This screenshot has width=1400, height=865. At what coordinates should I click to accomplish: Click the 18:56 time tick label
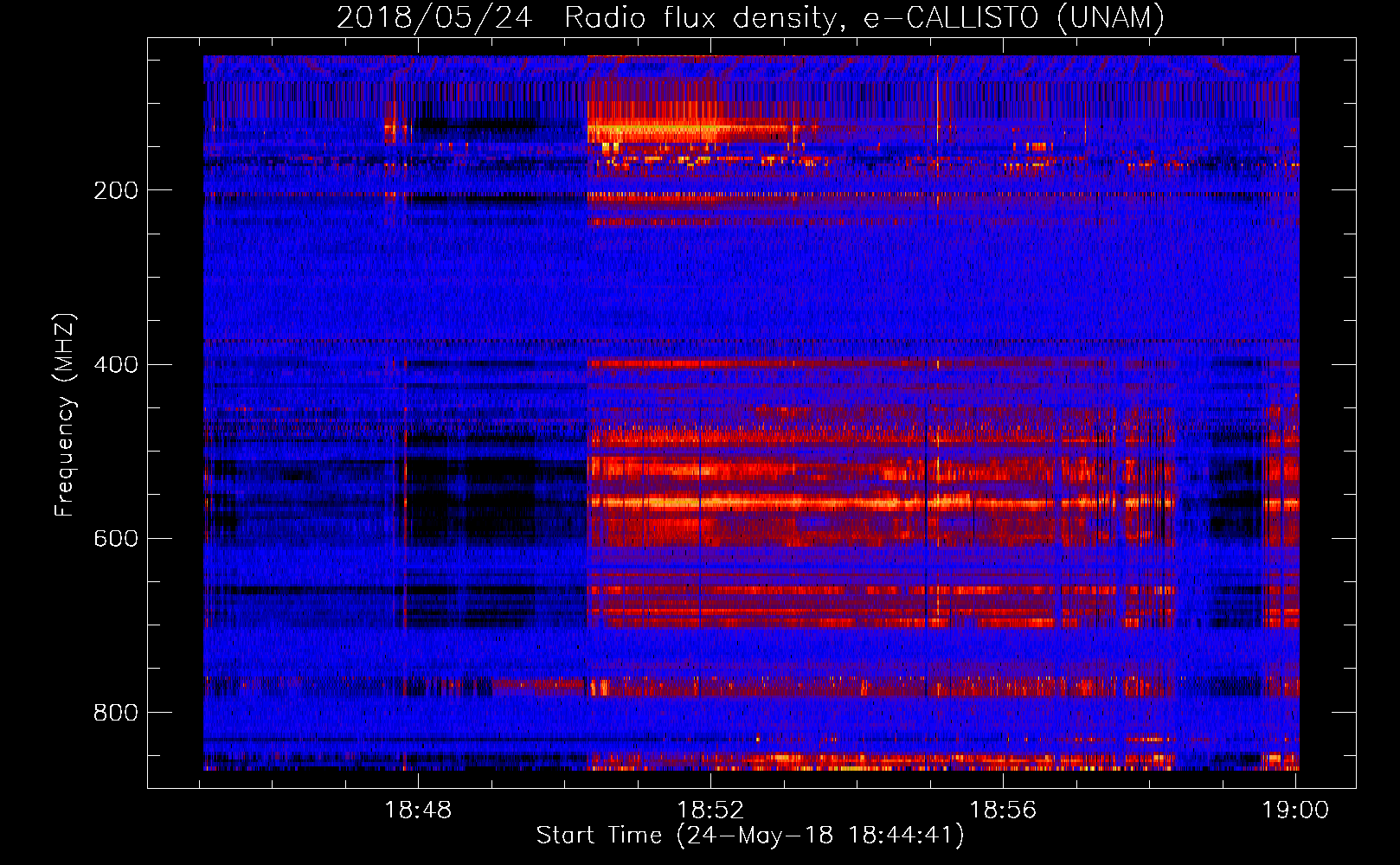pyautogui.click(x=1003, y=811)
